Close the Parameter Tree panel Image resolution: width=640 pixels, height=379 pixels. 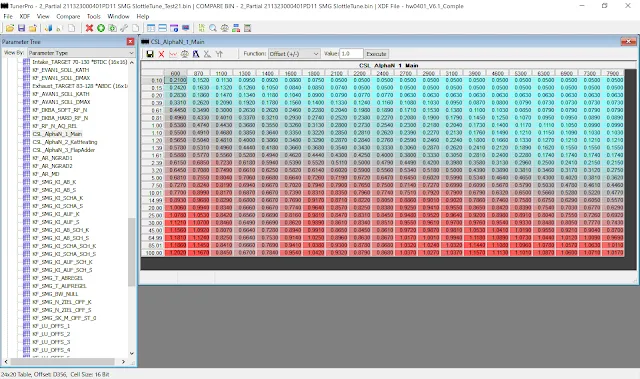pos(131,42)
